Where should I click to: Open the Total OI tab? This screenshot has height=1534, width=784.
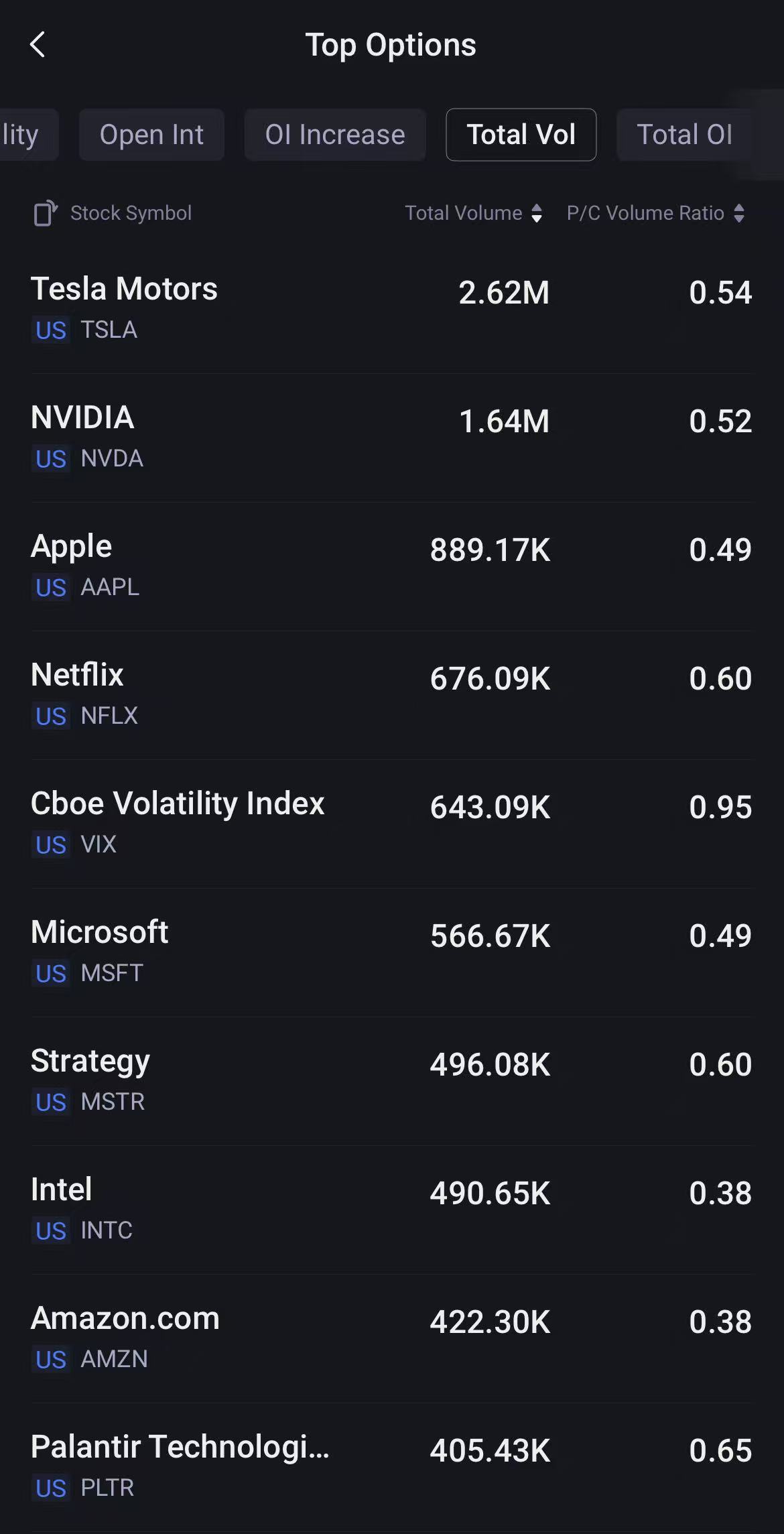coord(684,135)
